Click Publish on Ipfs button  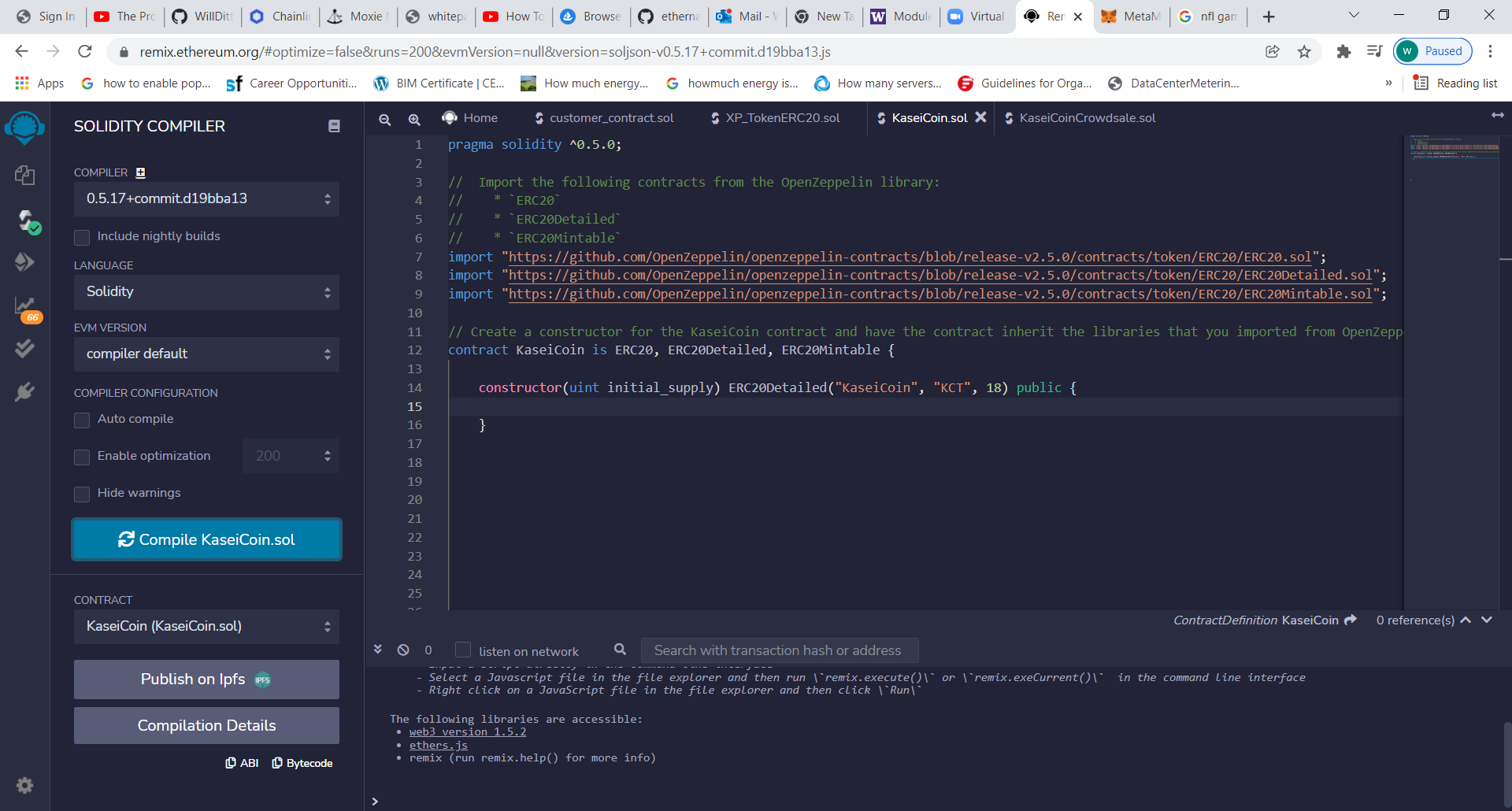pos(206,680)
